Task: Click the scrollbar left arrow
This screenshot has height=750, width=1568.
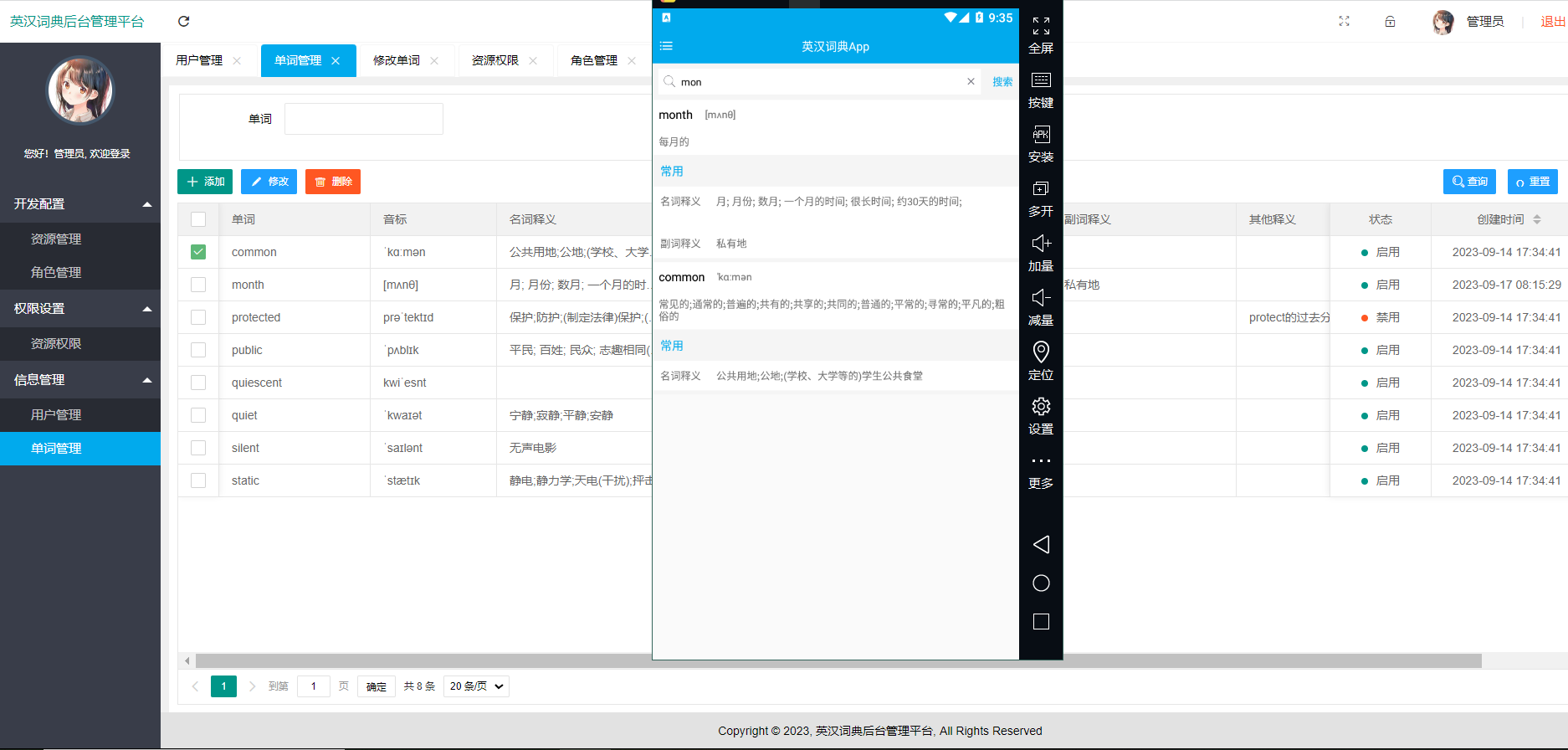Action: point(187,661)
